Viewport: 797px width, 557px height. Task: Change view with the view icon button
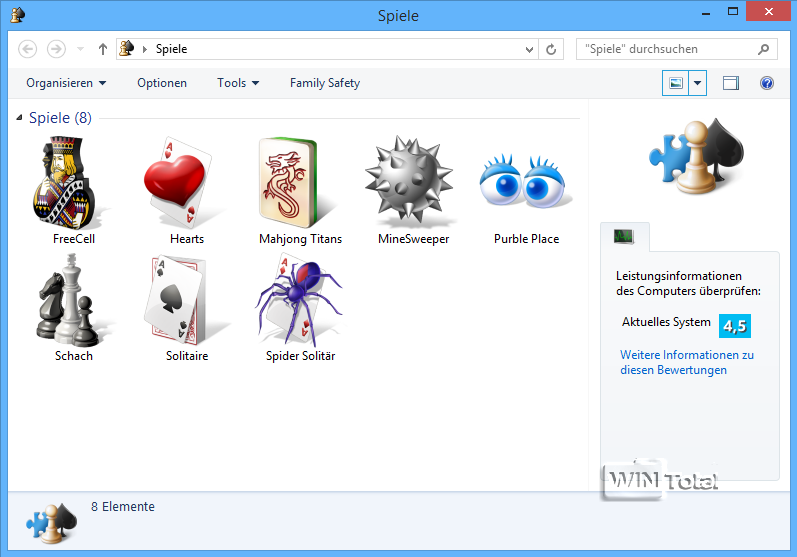click(x=676, y=83)
